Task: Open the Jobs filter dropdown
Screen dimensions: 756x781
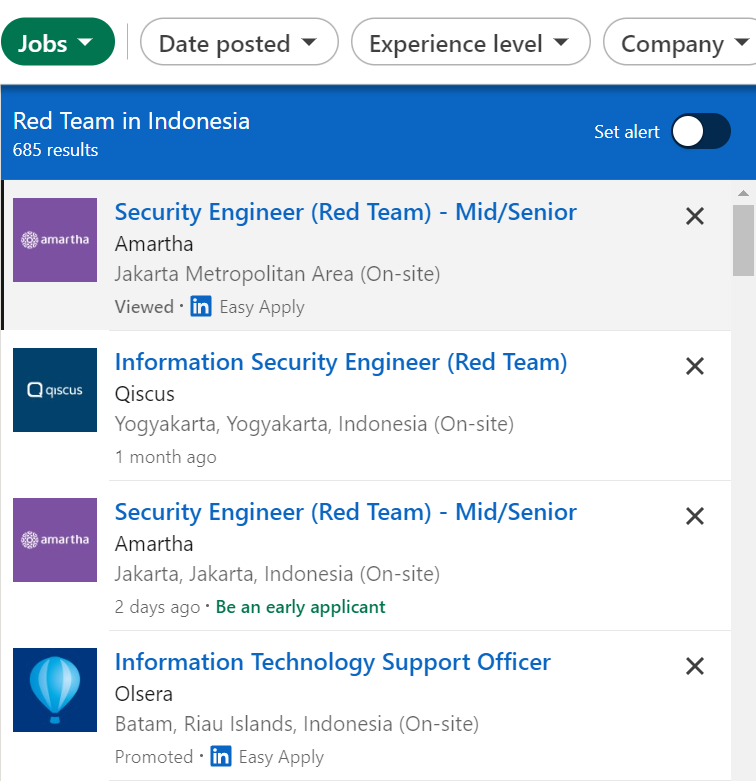Action: (58, 42)
